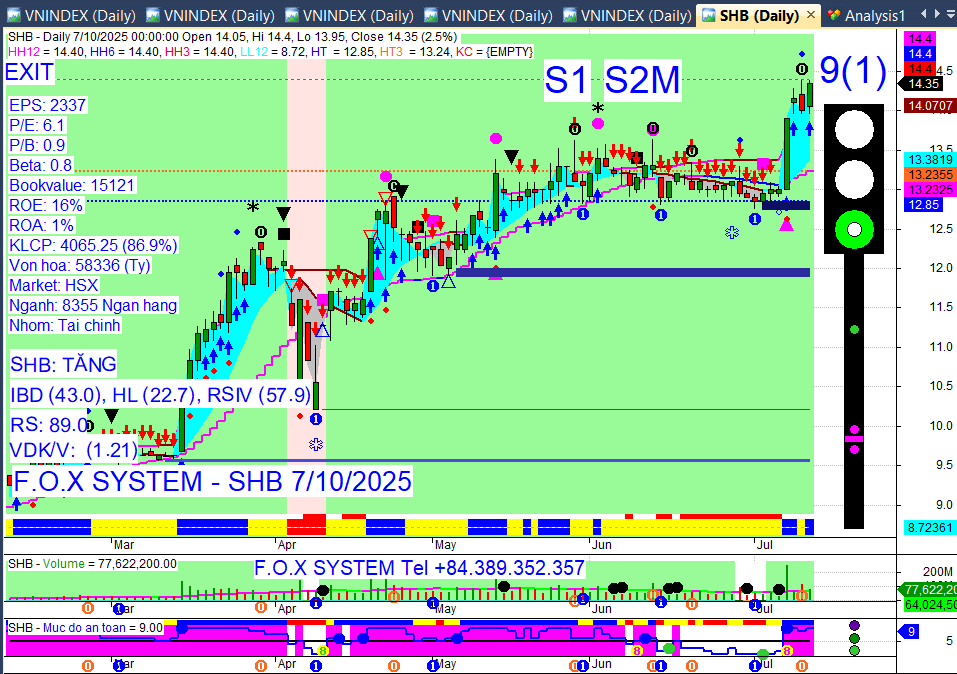Click the SHB - Volume pane title
957x674 pixels.
coord(92,563)
